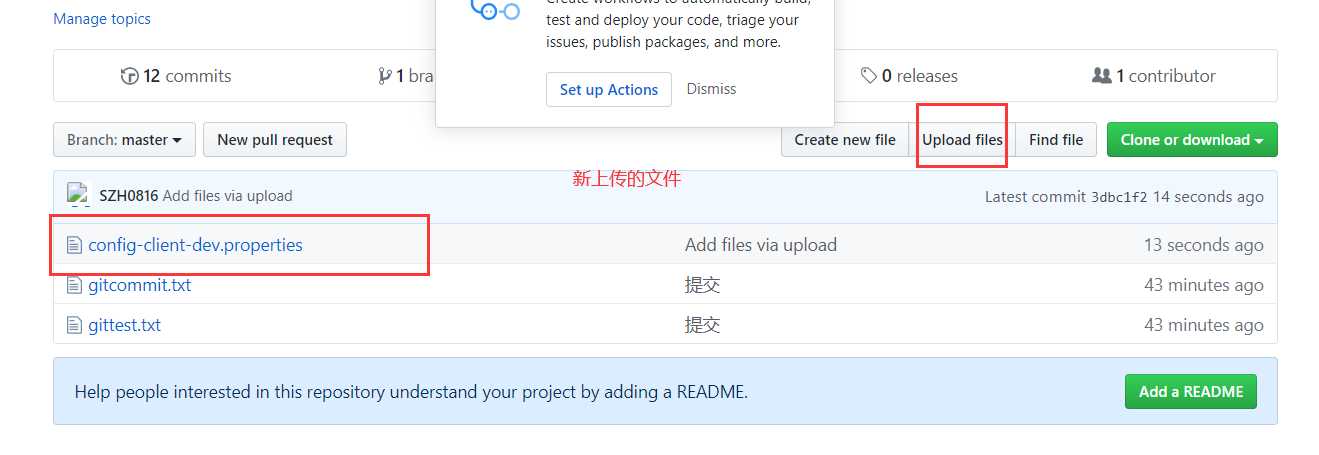This screenshot has width=1319, height=455.
Task: Click the Set up Actions button
Action: click(609, 89)
